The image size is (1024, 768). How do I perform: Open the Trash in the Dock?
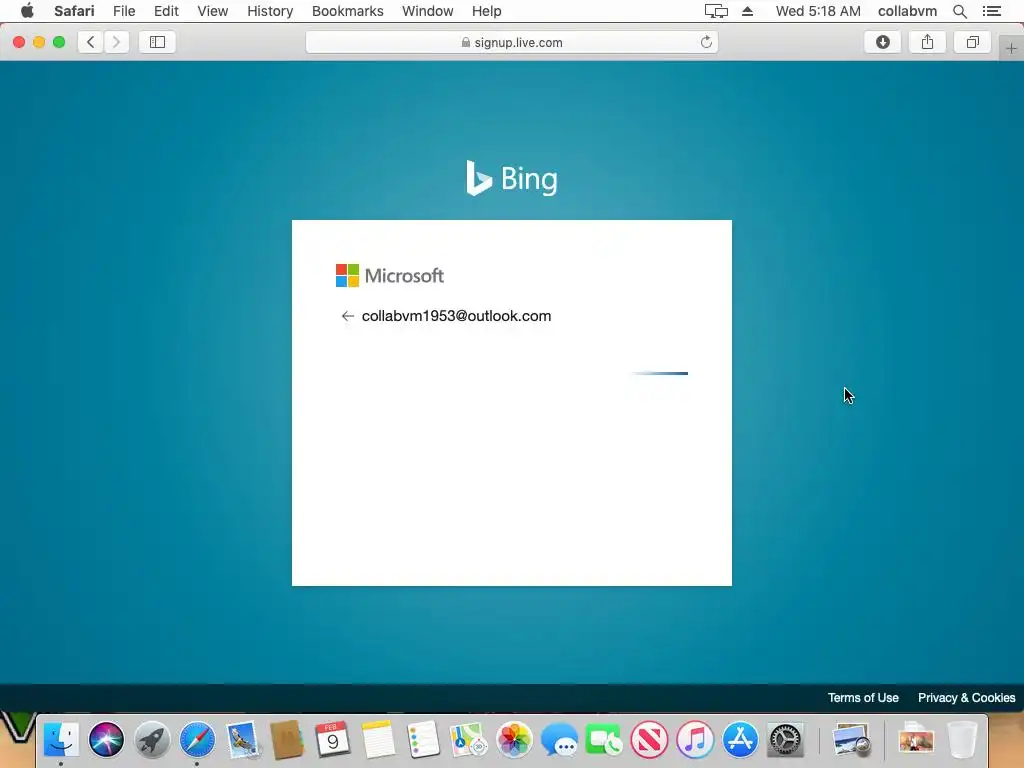click(962, 740)
